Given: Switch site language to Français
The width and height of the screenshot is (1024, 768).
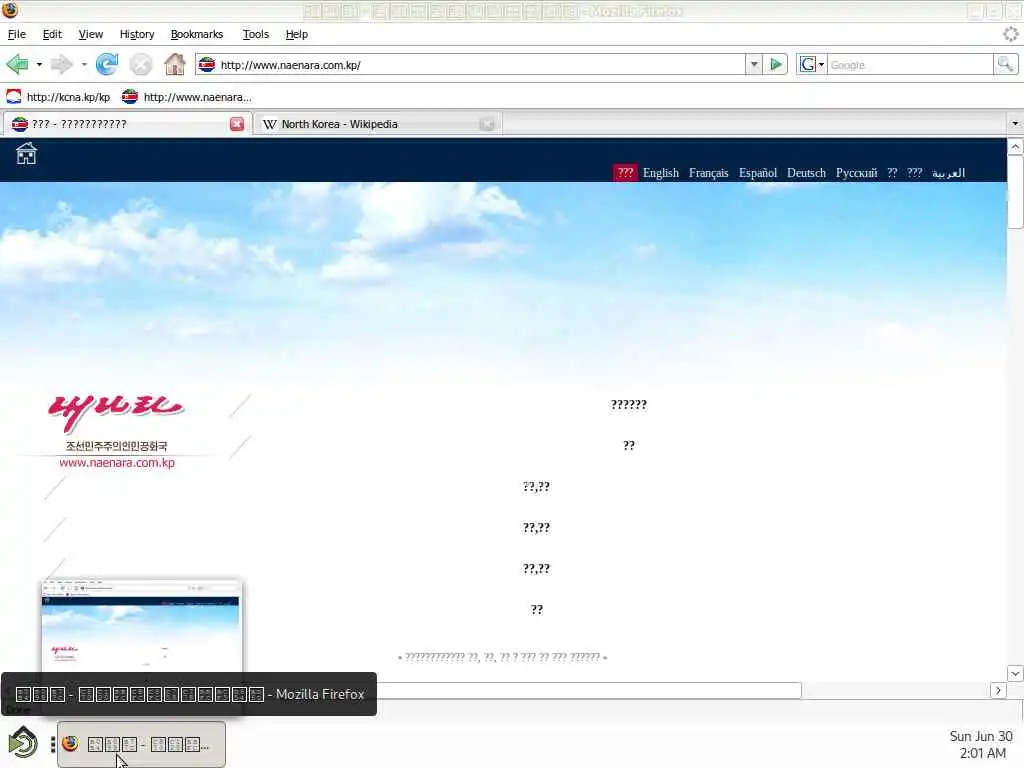Looking at the screenshot, I should tap(708, 172).
